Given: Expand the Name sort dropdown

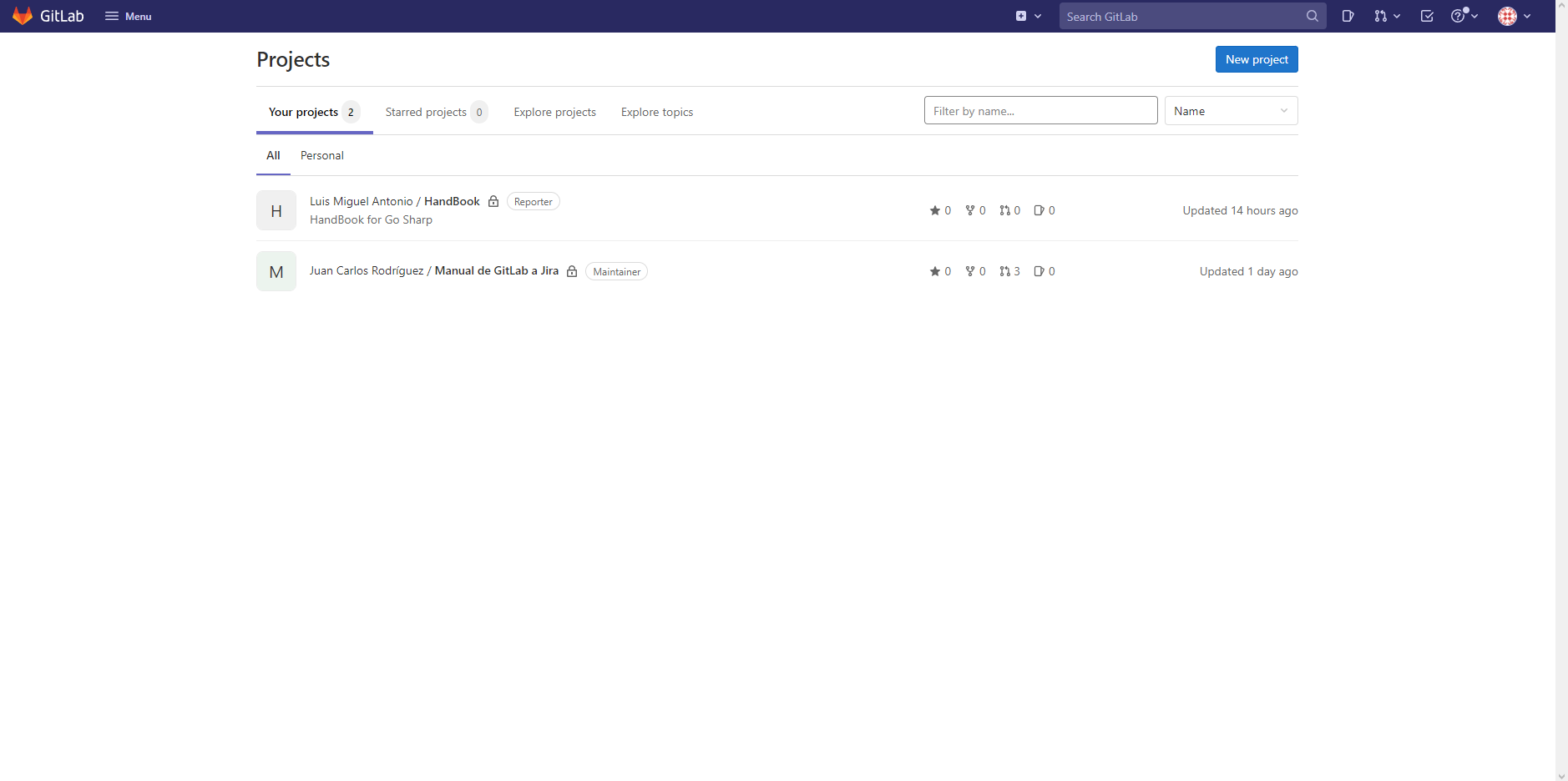Looking at the screenshot, I should coord(1231,110).
